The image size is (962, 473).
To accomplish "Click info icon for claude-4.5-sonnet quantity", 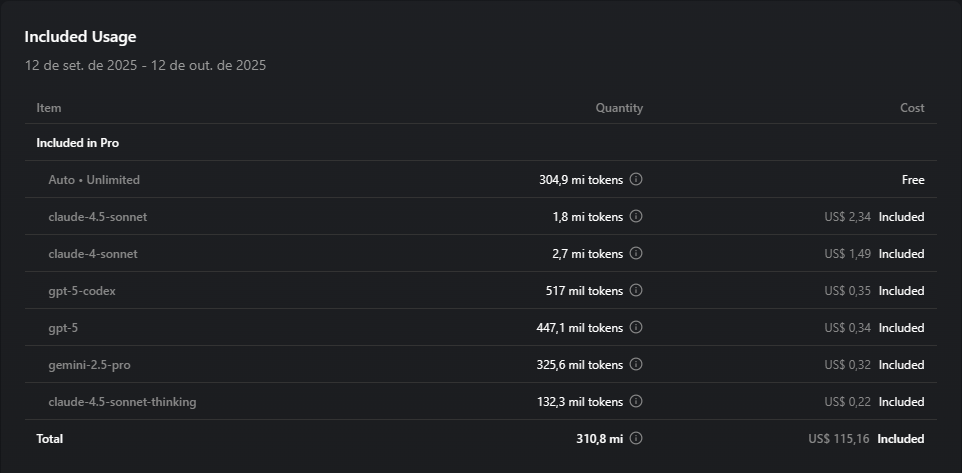I will (x=636, y=217).
